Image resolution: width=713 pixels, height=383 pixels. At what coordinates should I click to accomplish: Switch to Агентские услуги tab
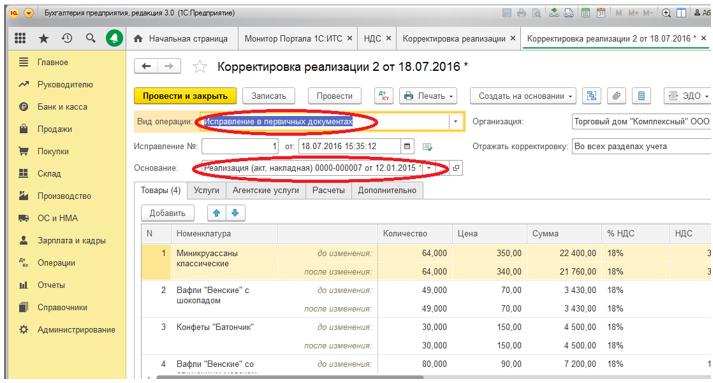coord(266,190)
